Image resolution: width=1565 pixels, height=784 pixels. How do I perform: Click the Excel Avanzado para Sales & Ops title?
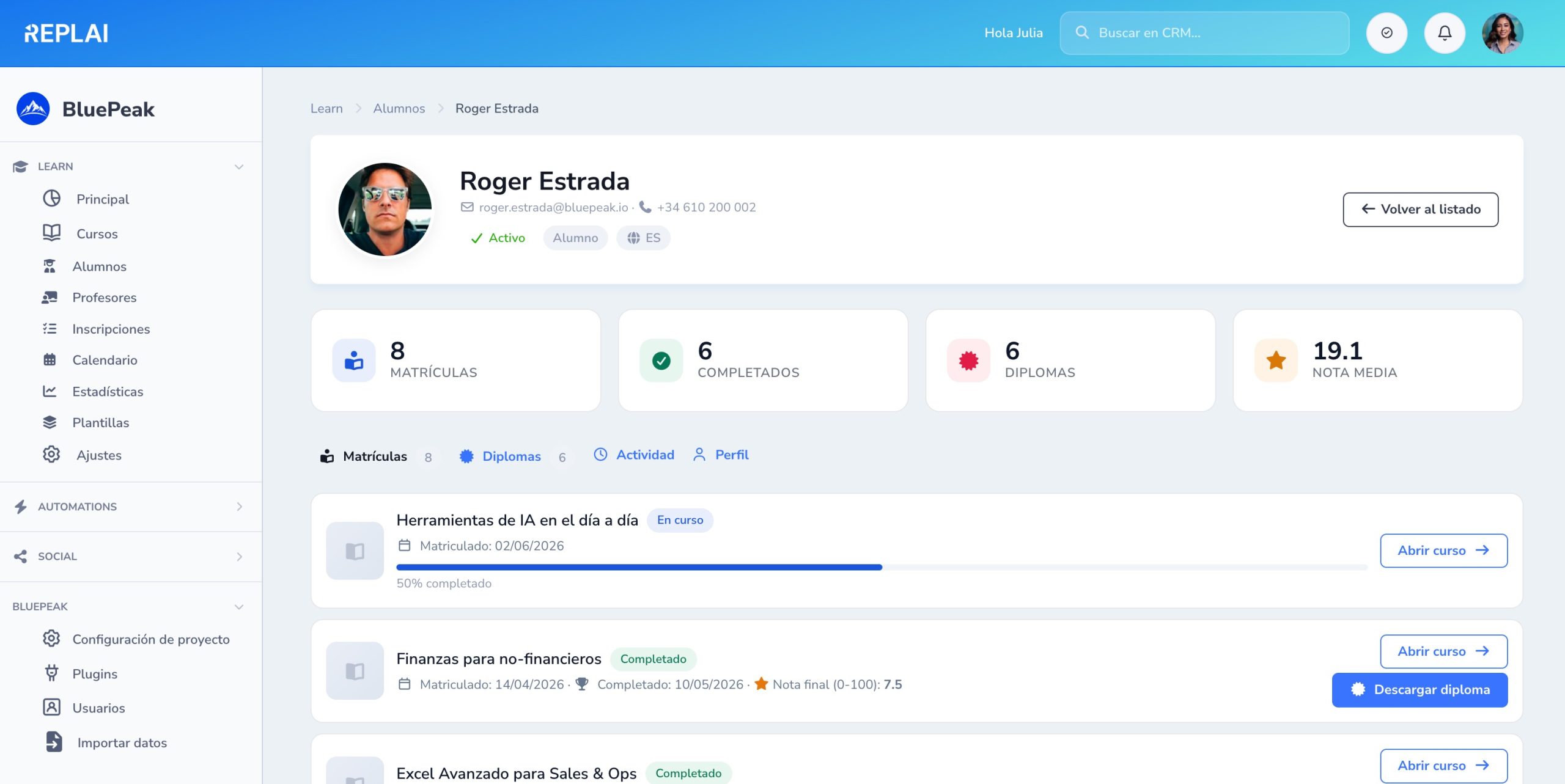(517, 774)
